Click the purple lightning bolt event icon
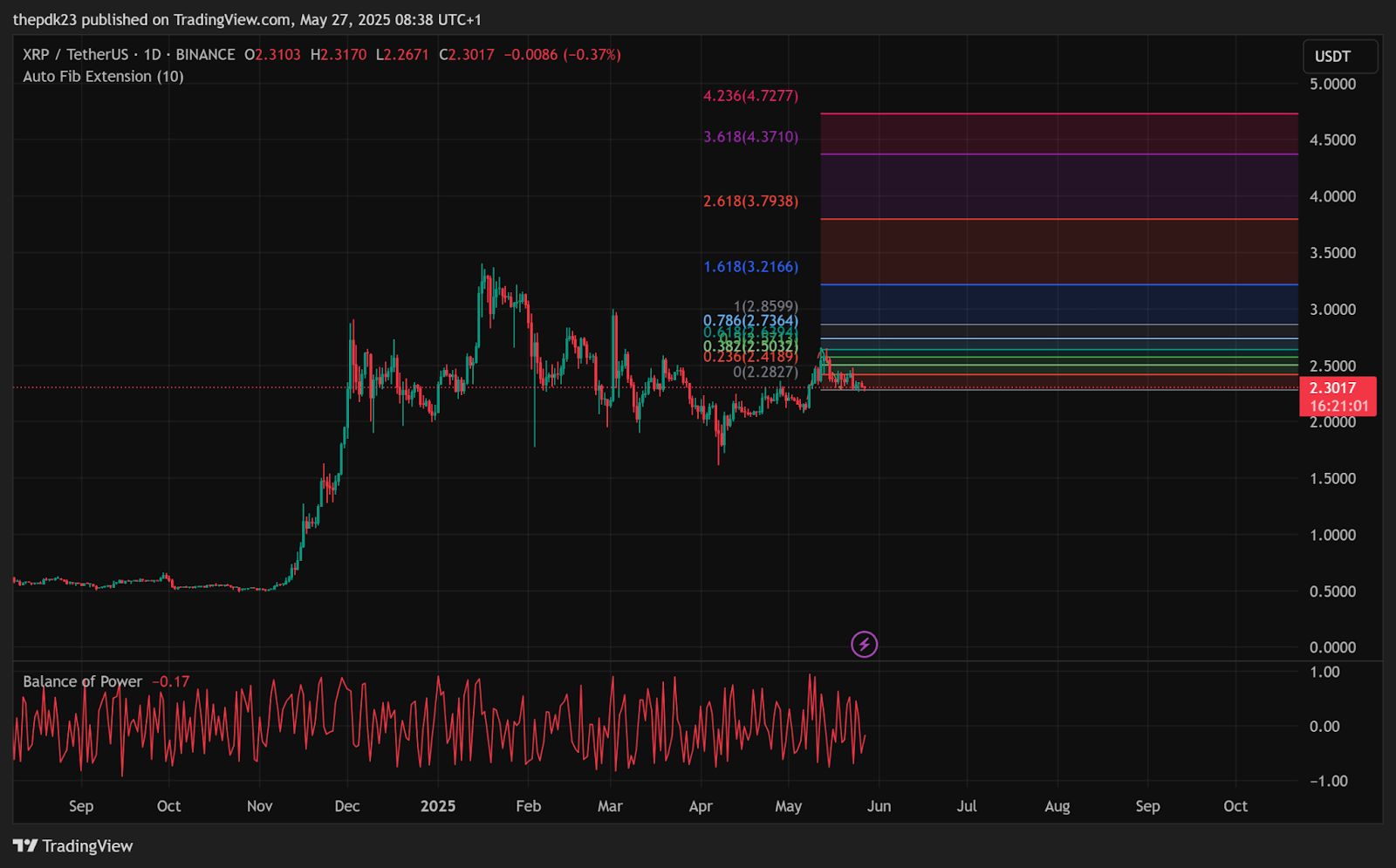 [x=864, y=645]
